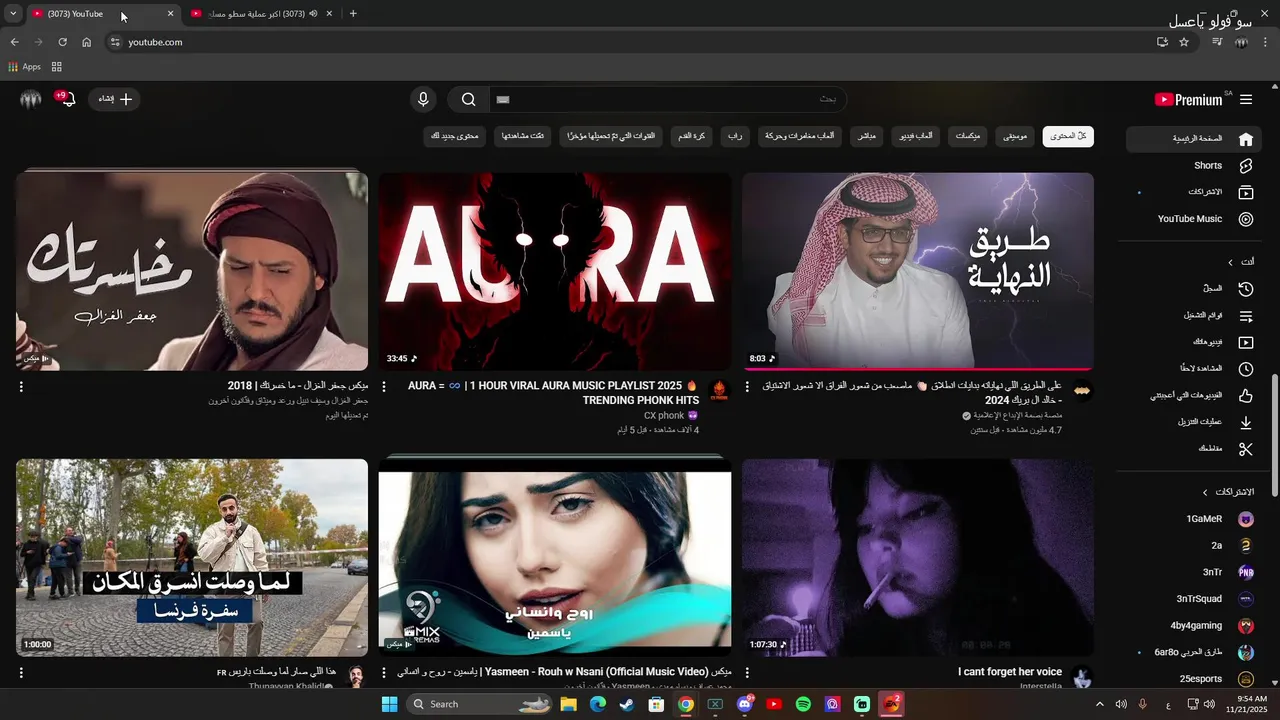Open a new Chrome tab

[x=353, y=14]
